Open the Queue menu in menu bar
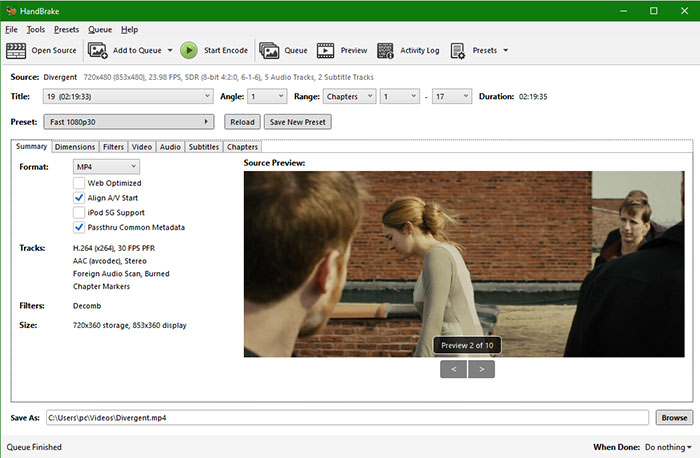700x458 pixels. point(100,29)
